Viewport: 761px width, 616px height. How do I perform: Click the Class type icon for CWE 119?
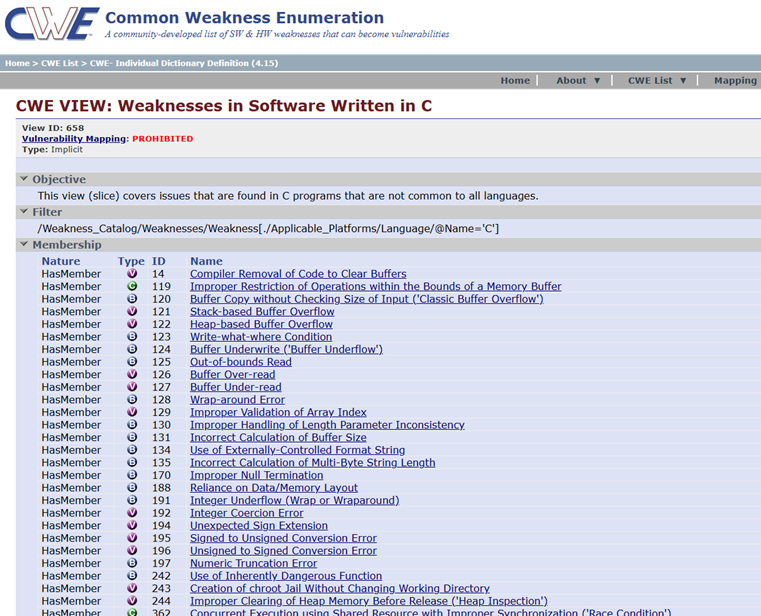coord(132,286)
